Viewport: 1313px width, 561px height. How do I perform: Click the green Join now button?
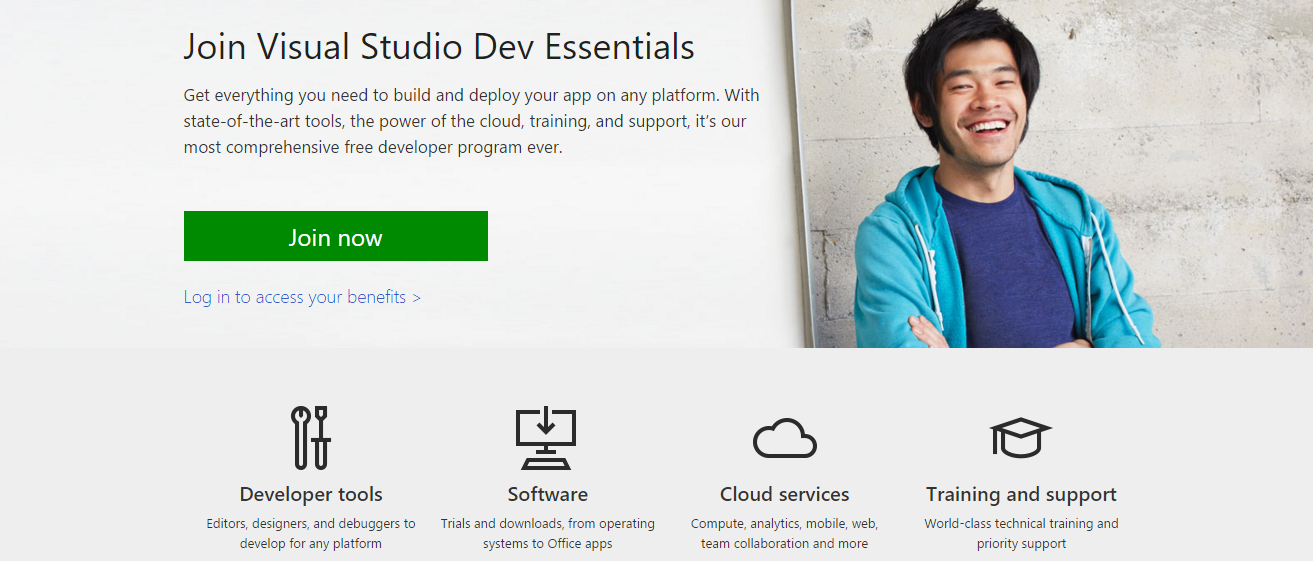click(335, 236)
